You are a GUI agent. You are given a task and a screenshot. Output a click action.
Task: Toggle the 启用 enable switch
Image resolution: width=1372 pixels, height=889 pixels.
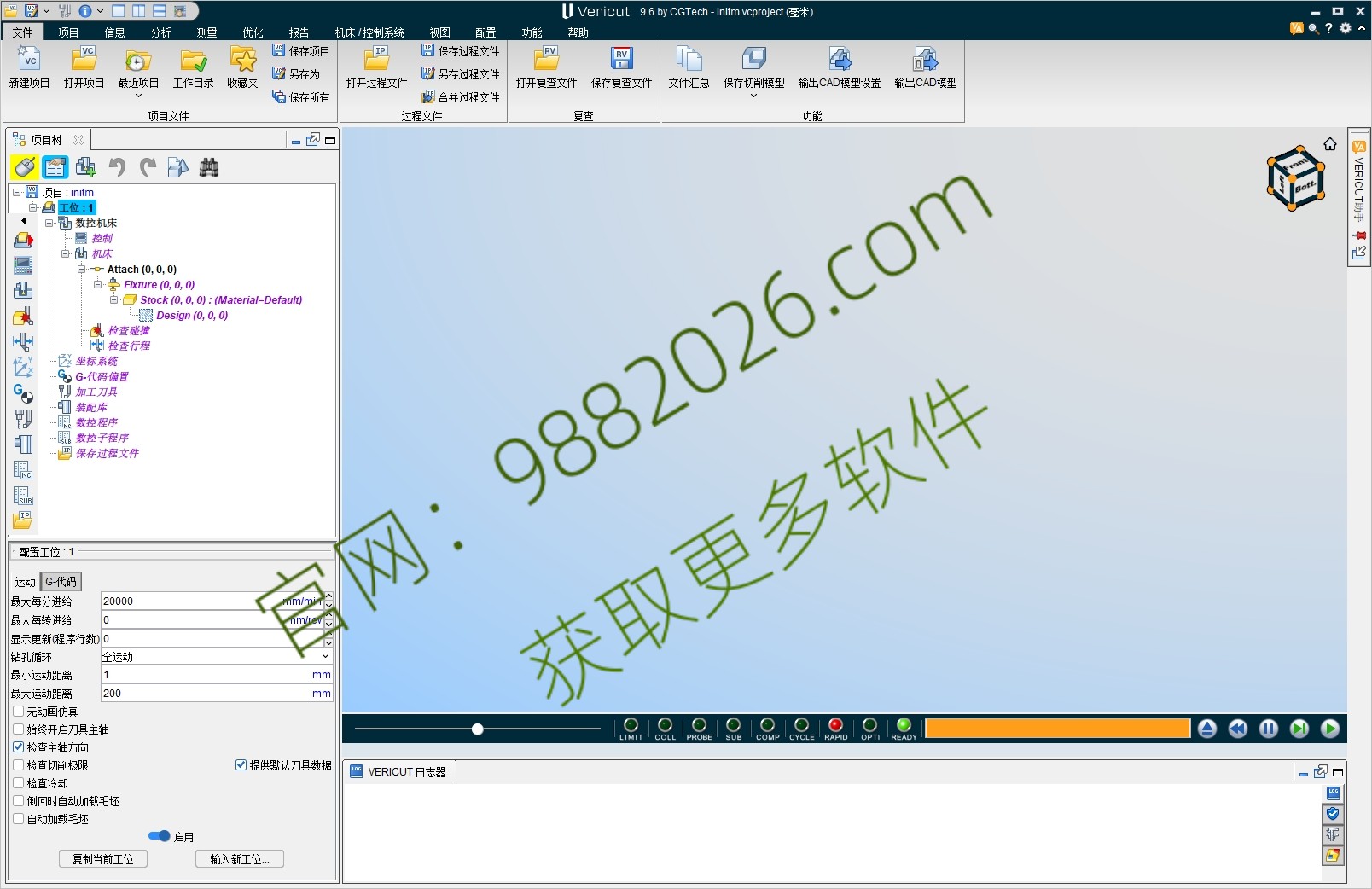tap(159, 836)
